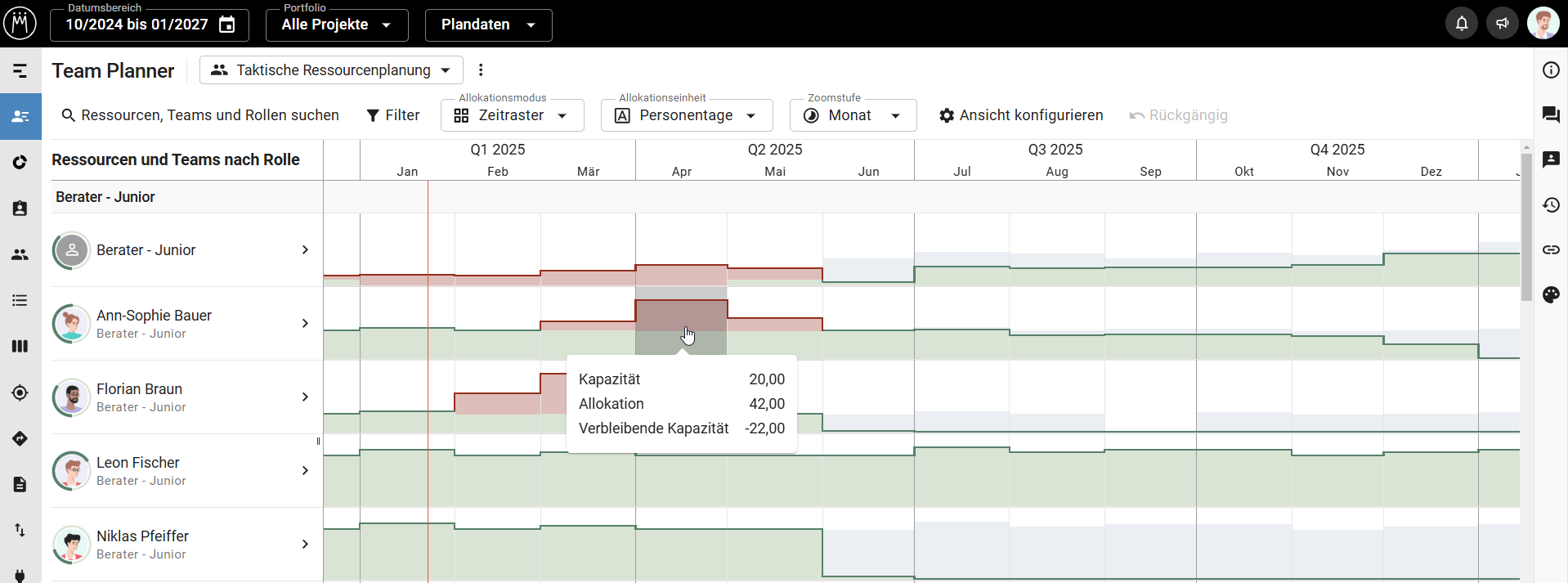1568x583 pixels.
Task: Expand the Berater - Junior role row
Action: [x=305, y=249]
